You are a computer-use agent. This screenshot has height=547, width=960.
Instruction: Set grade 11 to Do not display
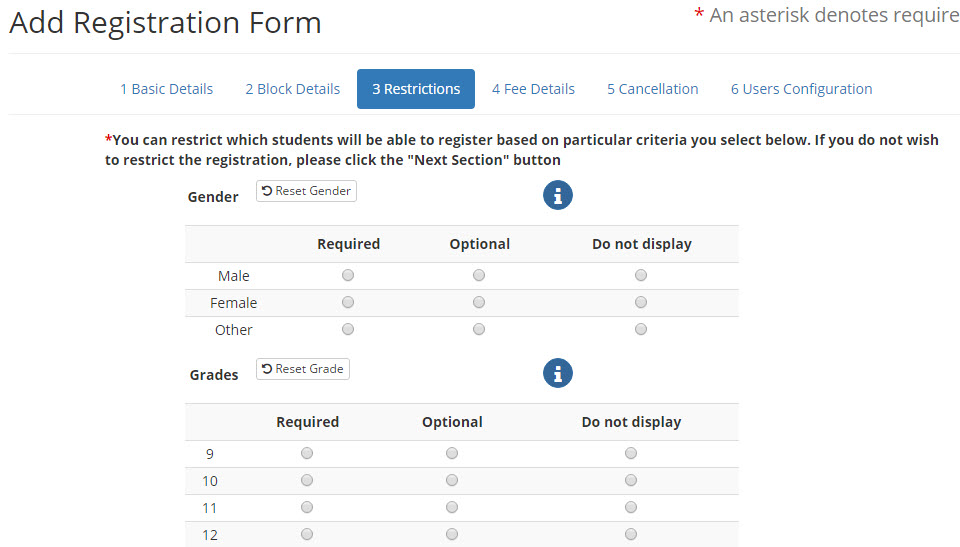click(631, 507)
